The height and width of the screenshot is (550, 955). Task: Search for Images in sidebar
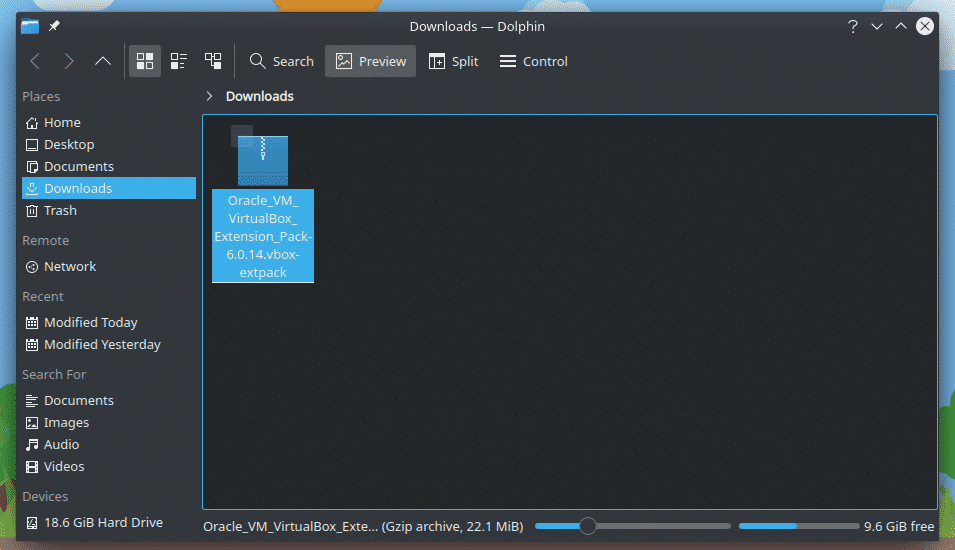109,422
